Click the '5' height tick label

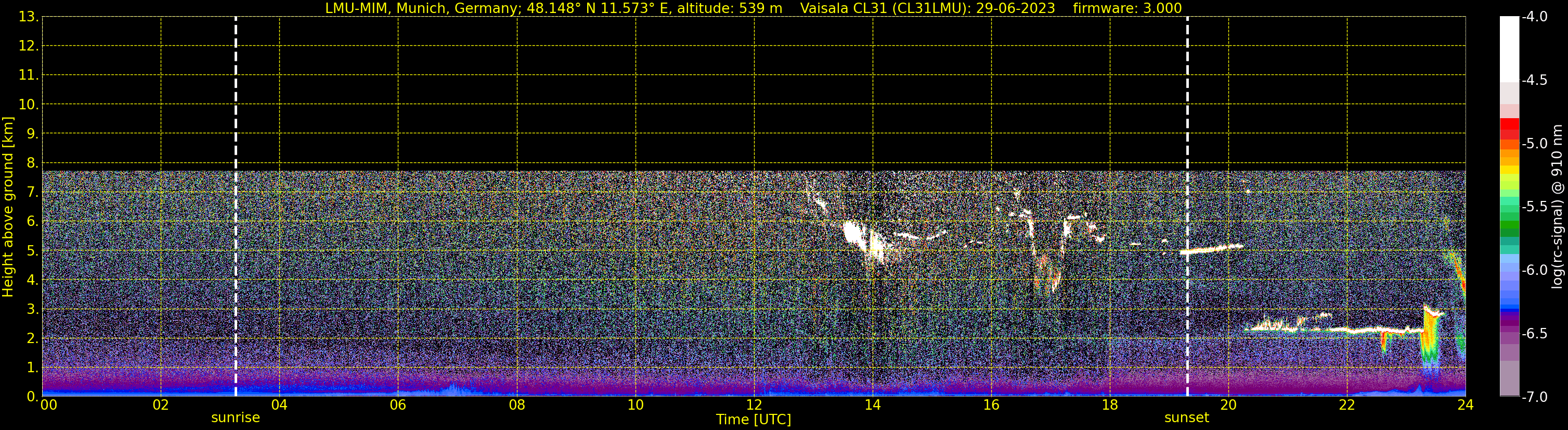point(32,251)
